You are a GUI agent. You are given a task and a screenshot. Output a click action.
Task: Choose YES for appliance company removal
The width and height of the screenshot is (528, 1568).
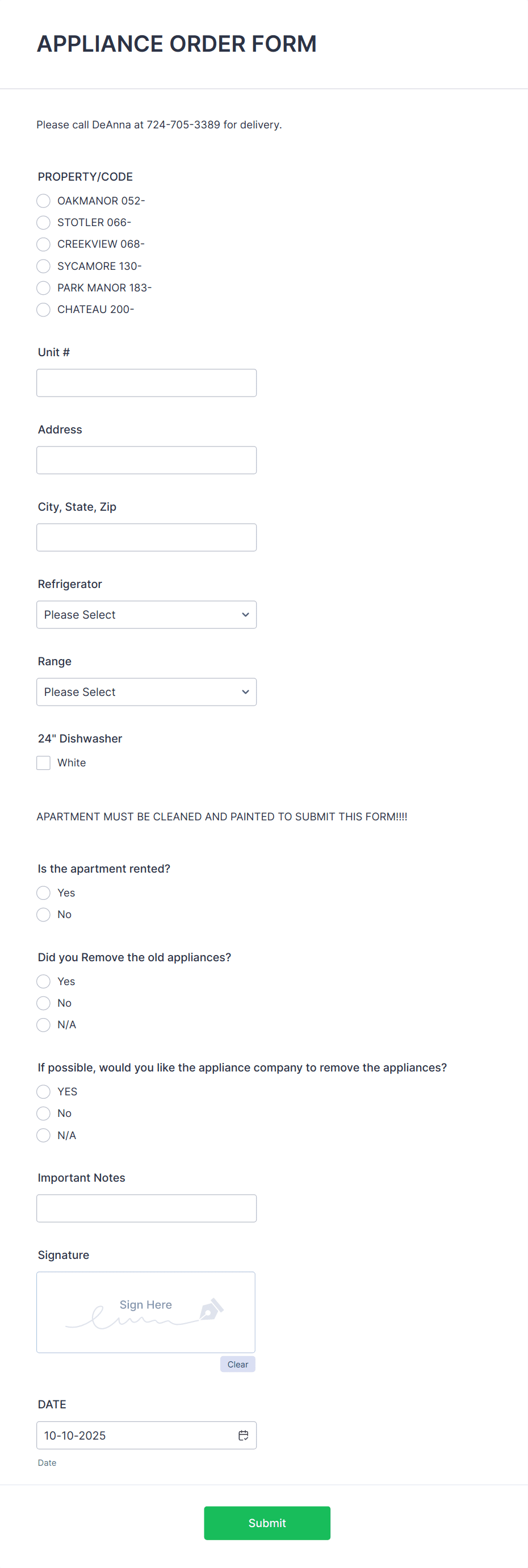tap(43, 1091)
